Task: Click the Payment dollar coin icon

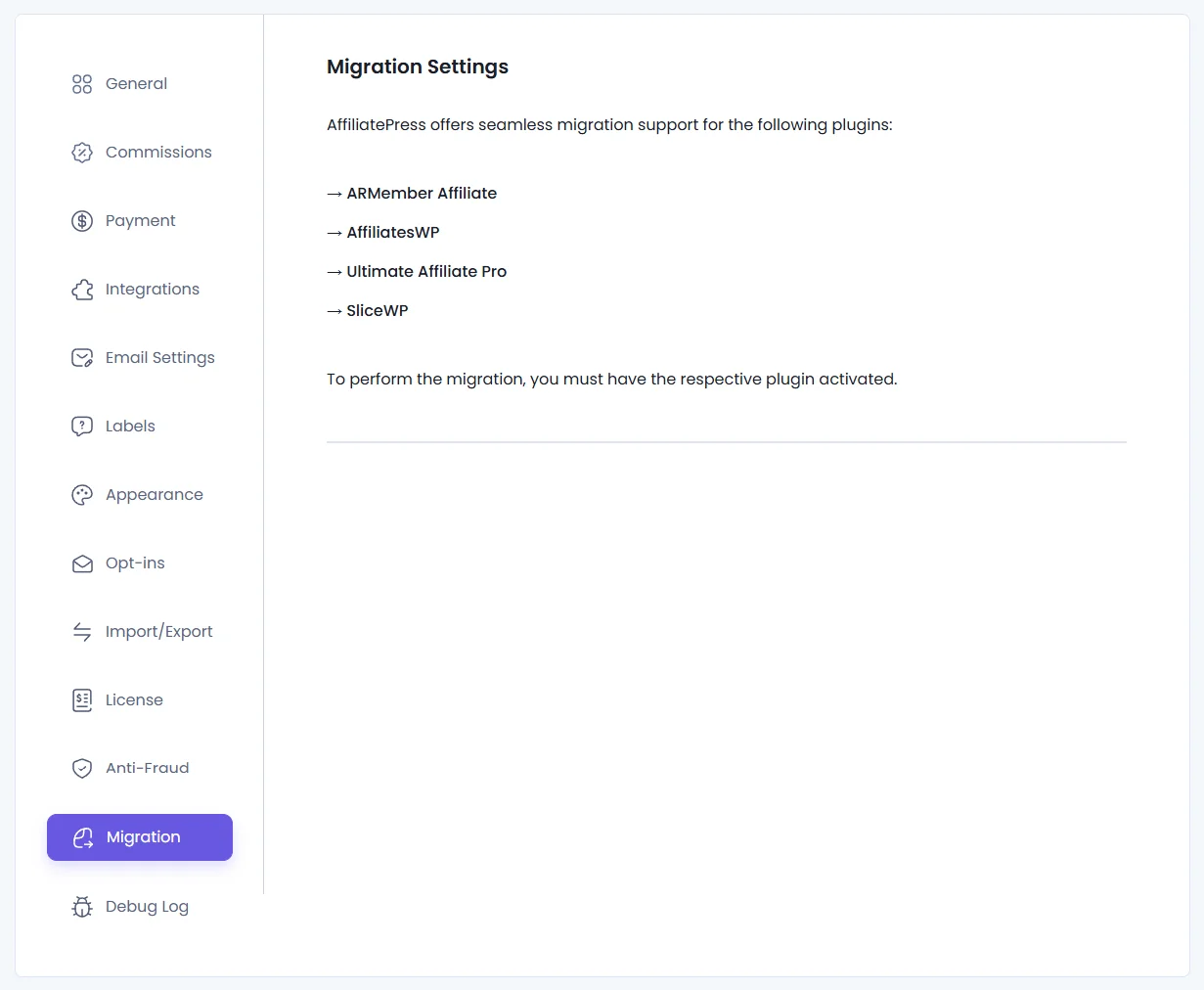Action: click(82, 221)
